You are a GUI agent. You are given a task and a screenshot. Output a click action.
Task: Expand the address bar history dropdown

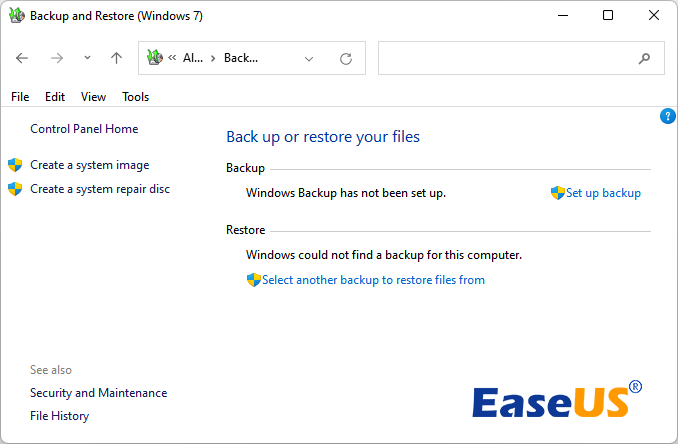(309, 59)
